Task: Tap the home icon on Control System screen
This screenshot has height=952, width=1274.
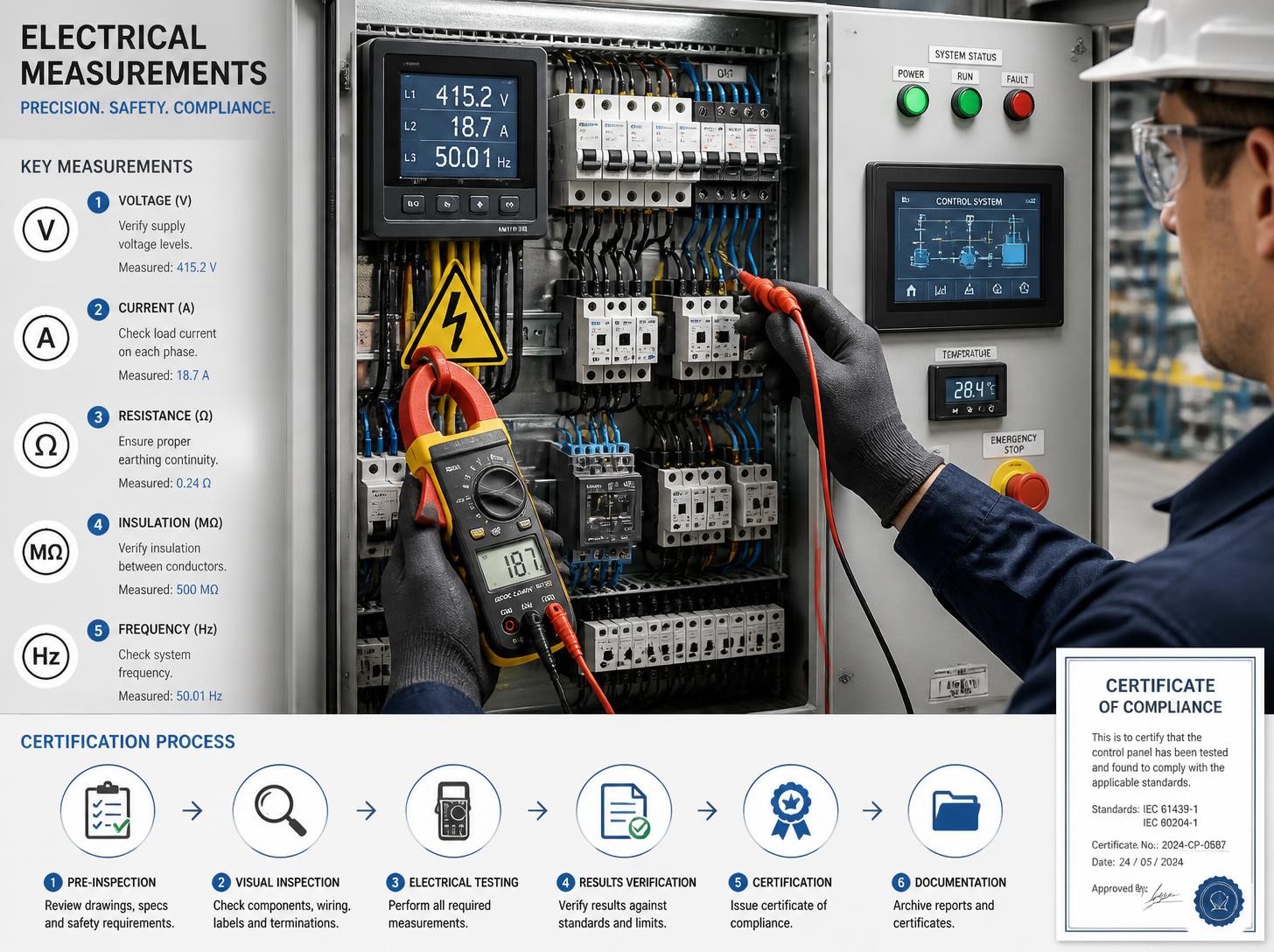Action: pyautogui.click(x=912, y=290)
